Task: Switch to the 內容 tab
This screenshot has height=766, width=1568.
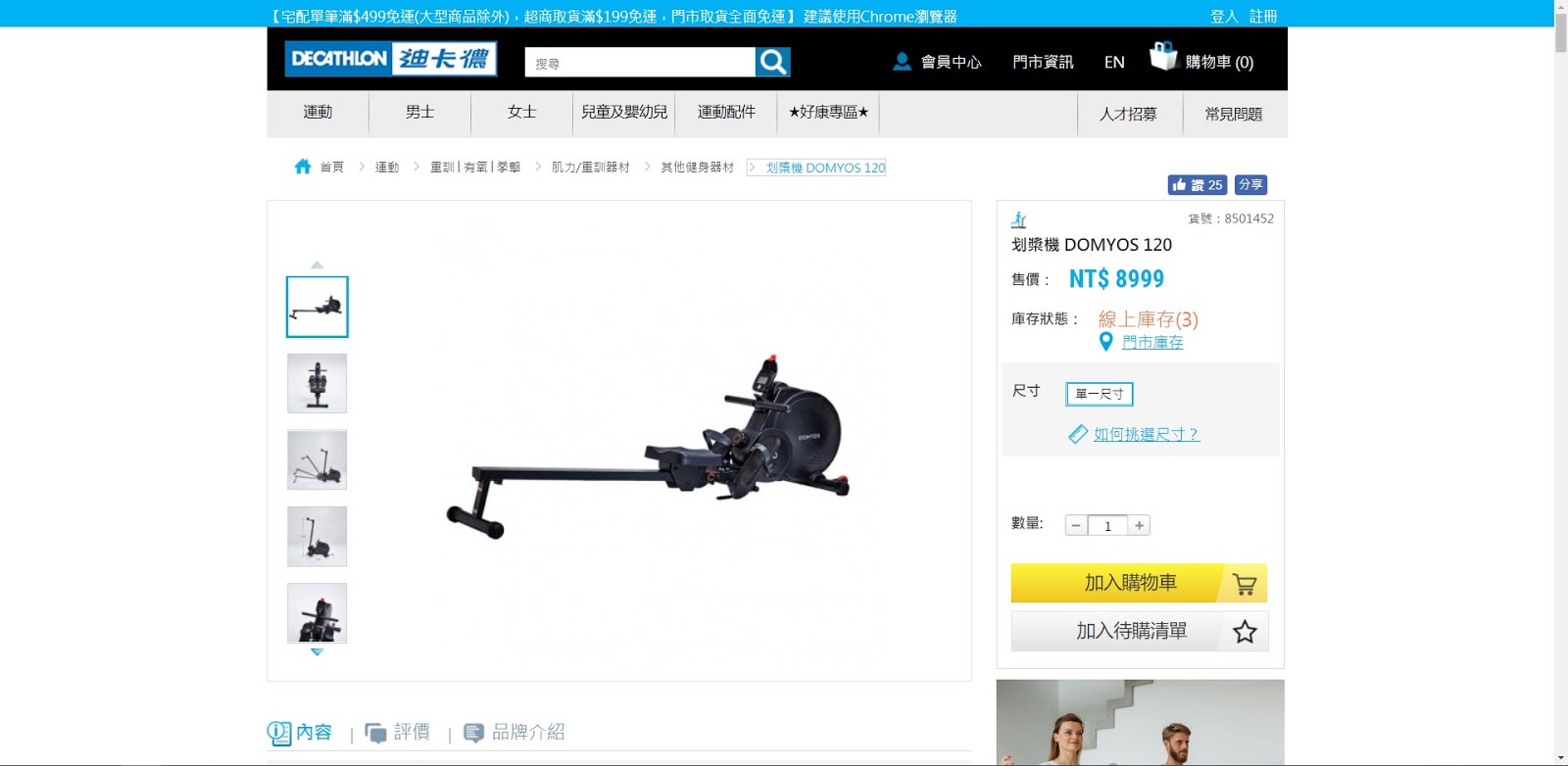Action: (314, 732)
